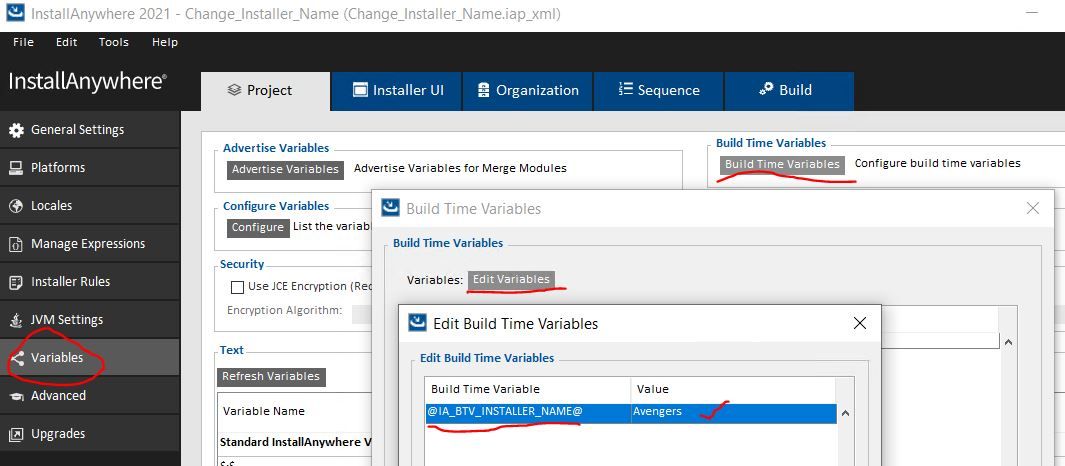Screen dimensions: 1065x466
Task: Click the Build Time Variable column header
Action: coord(528,389)
